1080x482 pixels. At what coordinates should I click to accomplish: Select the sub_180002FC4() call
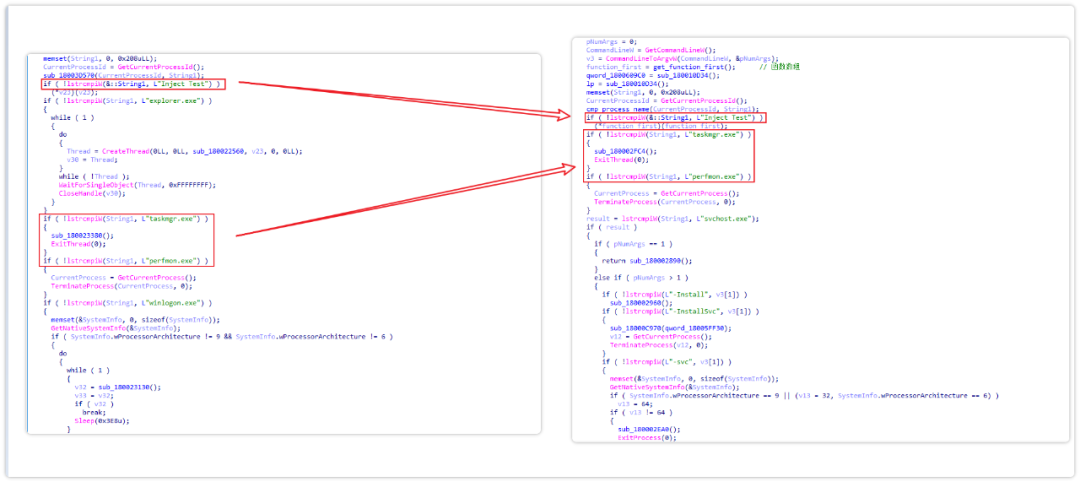[623, 151]
